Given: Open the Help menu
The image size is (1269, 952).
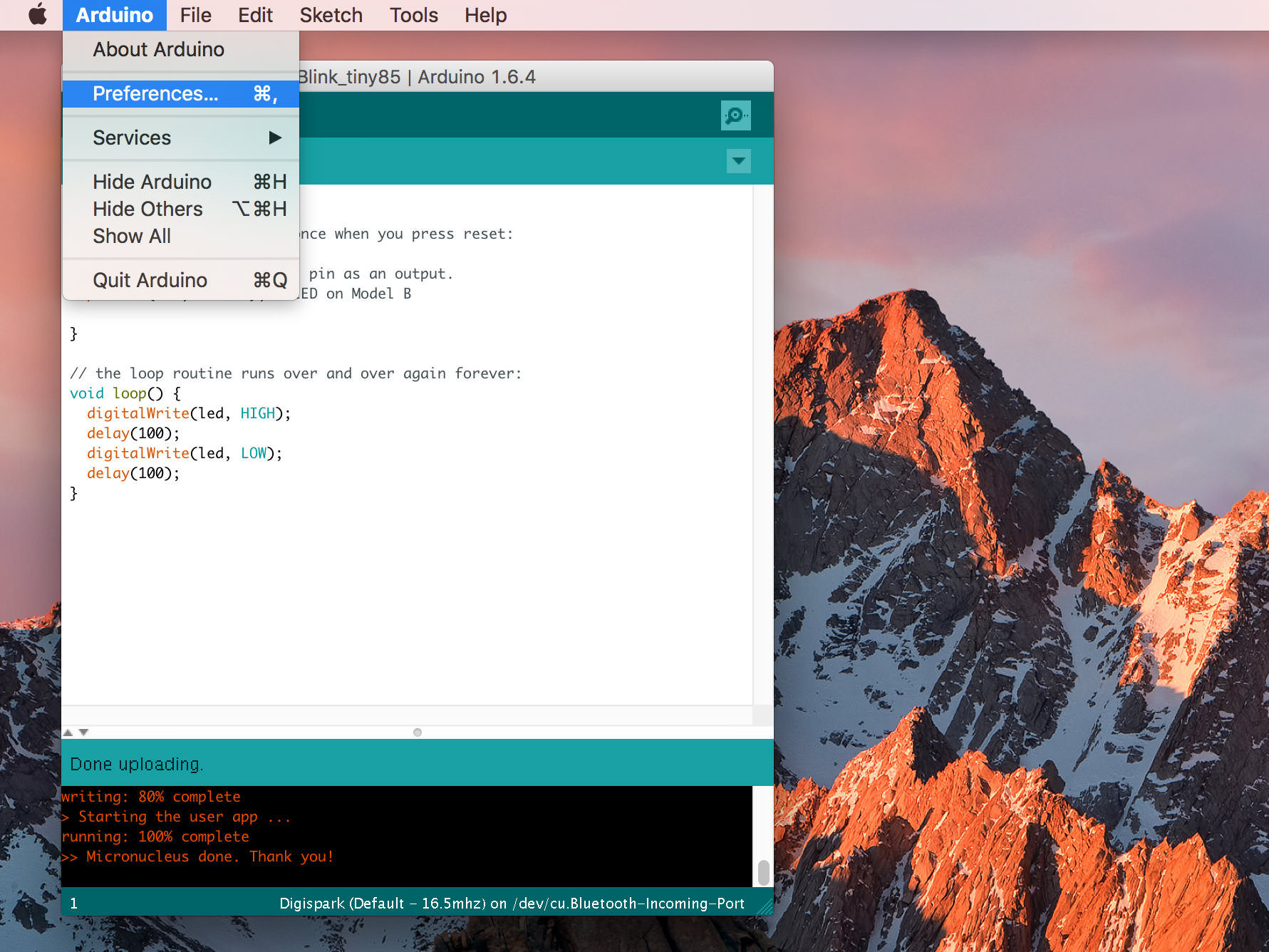Looking at the screenshot, I should point(485,15).
